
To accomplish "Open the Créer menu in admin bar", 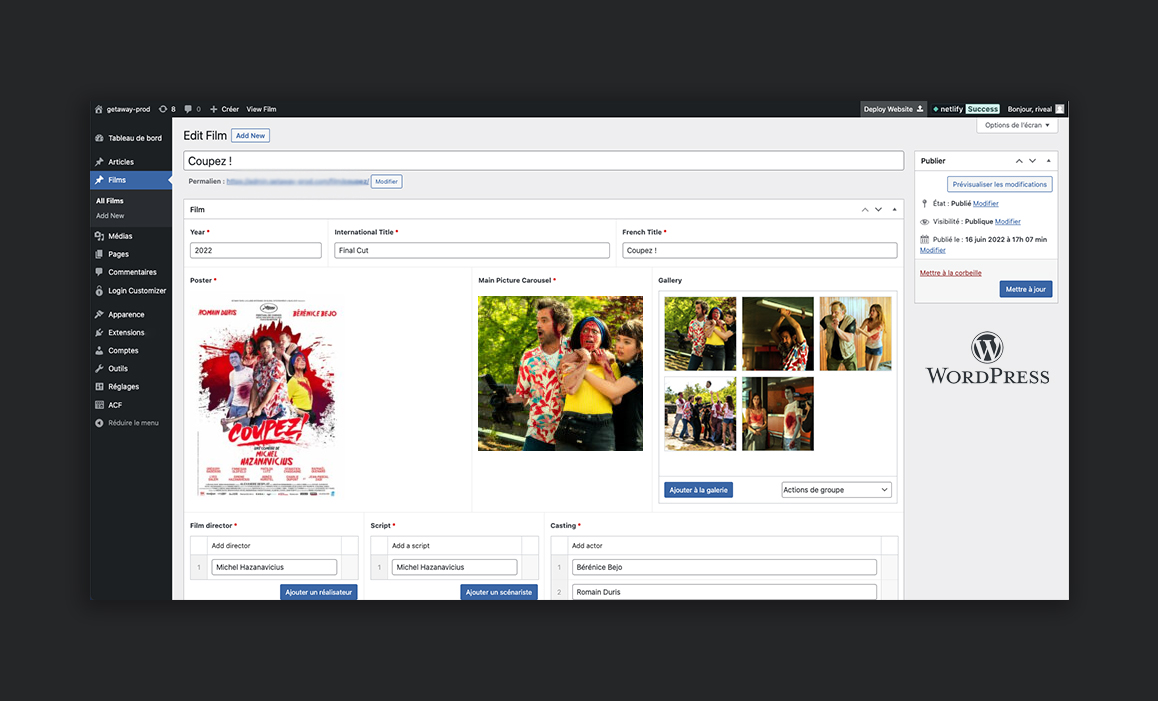I will [x=224, y=109].
